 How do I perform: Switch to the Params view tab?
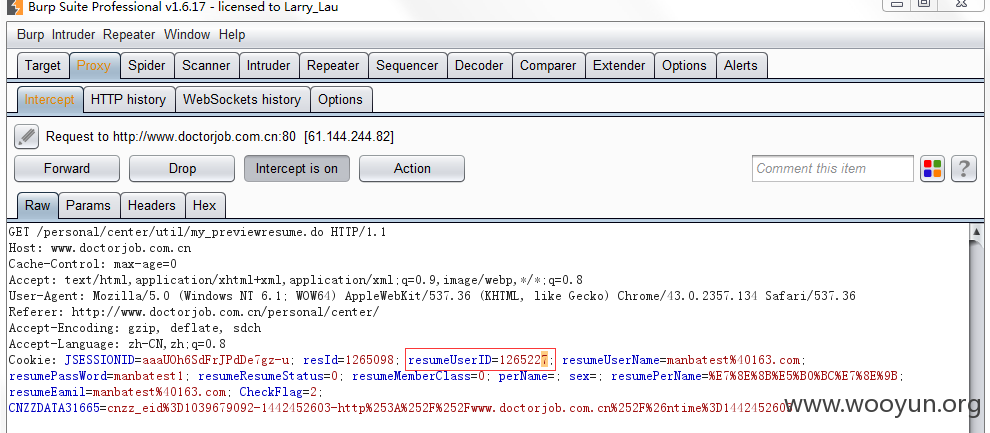pos(88,206)
